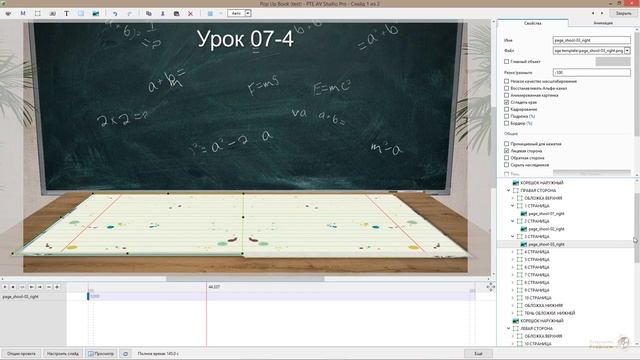Add a mask object with the M icon
This screenshot has width=640, height=360.
coord(23,13)
